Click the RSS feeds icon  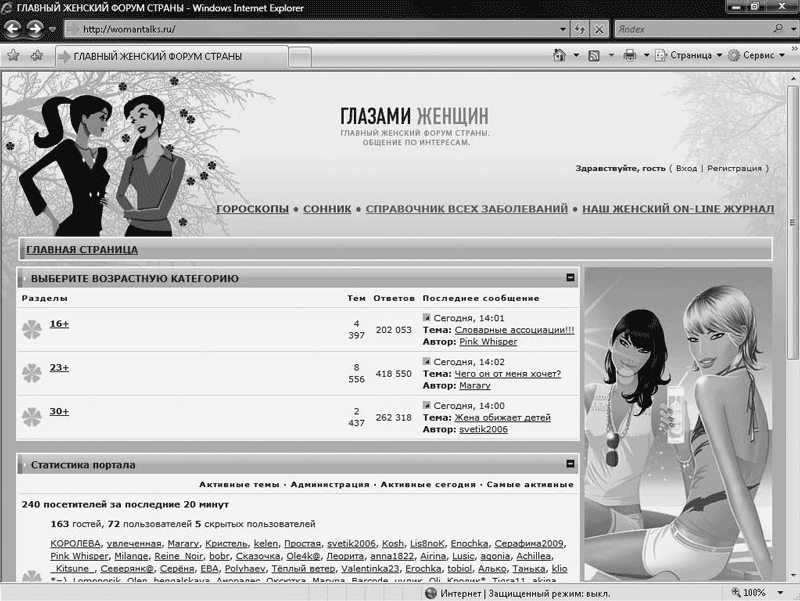point(594,56)
